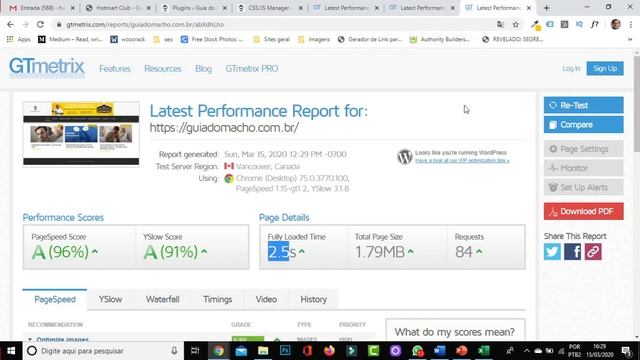Open the Chrome profile avatar
The height and width of the screenshot is (360, 640).
point(616,24)
